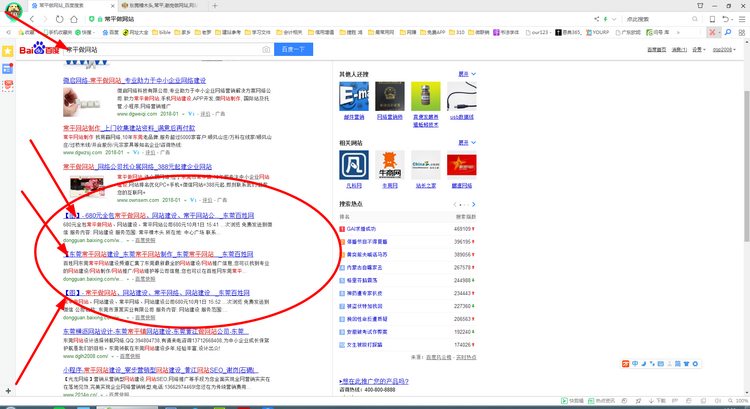Go to previous page of 搜索热点 with left chevron
Screen dimensions: 750x409
point(455,204)
